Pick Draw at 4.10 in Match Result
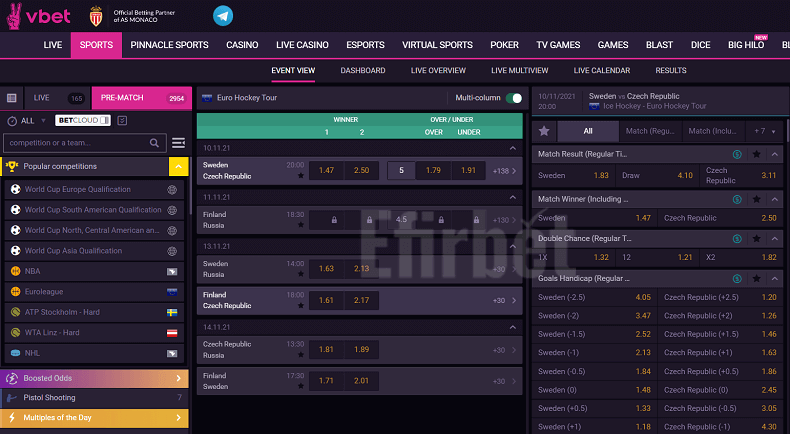The width and height of the screenshot is (790, 434). click(657, 175)
